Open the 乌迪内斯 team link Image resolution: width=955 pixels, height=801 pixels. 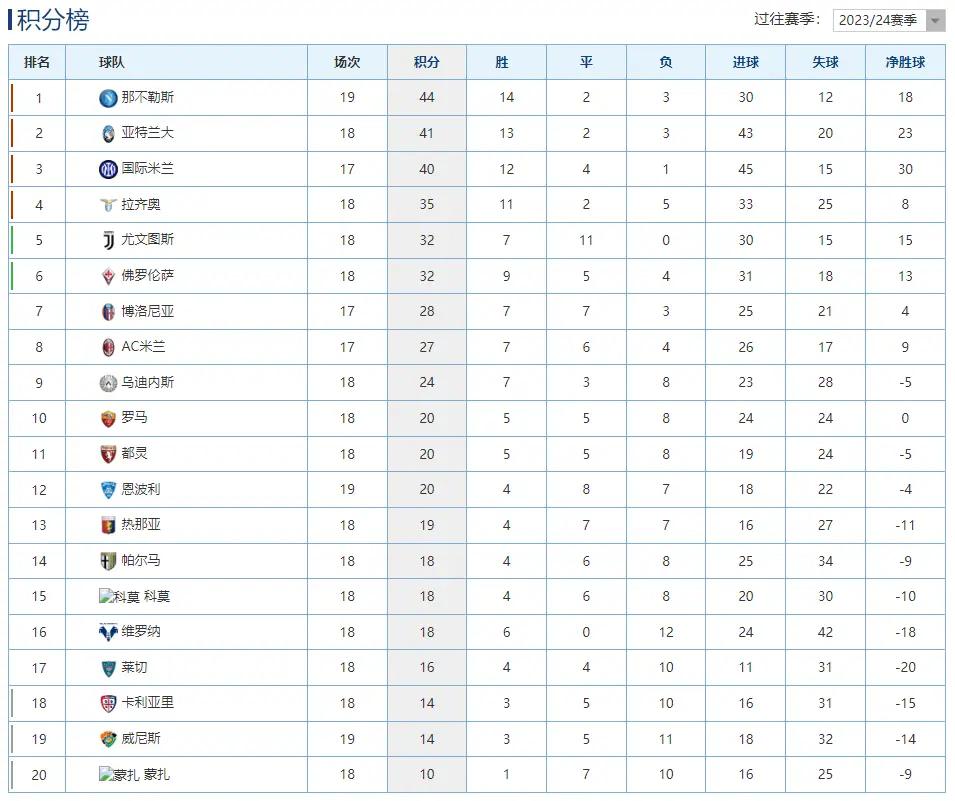(x=148, y=382)
